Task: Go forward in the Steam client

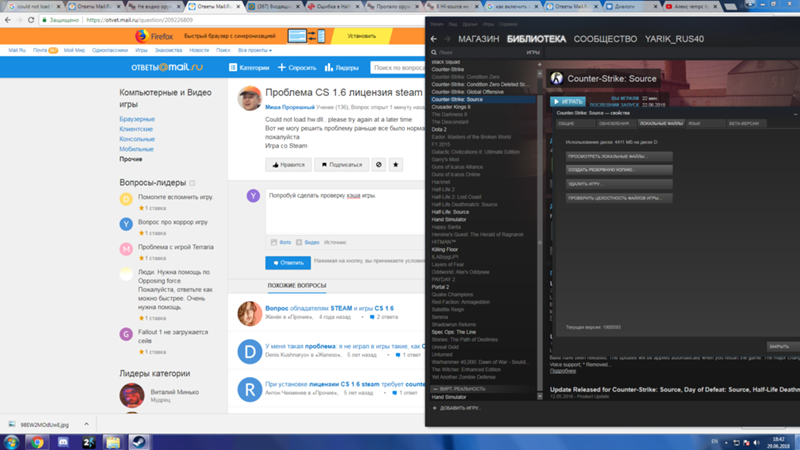Action: (447, 39)
